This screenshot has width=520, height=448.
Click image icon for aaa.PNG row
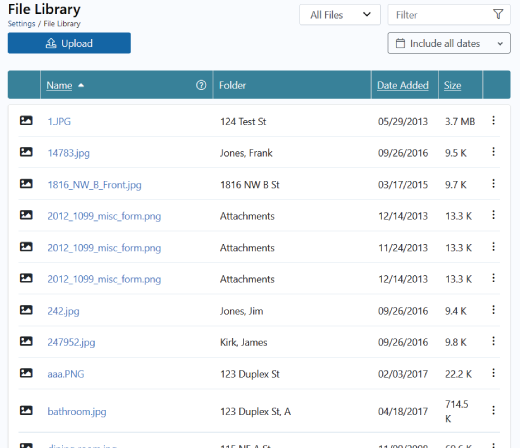(x=26, y=373)
